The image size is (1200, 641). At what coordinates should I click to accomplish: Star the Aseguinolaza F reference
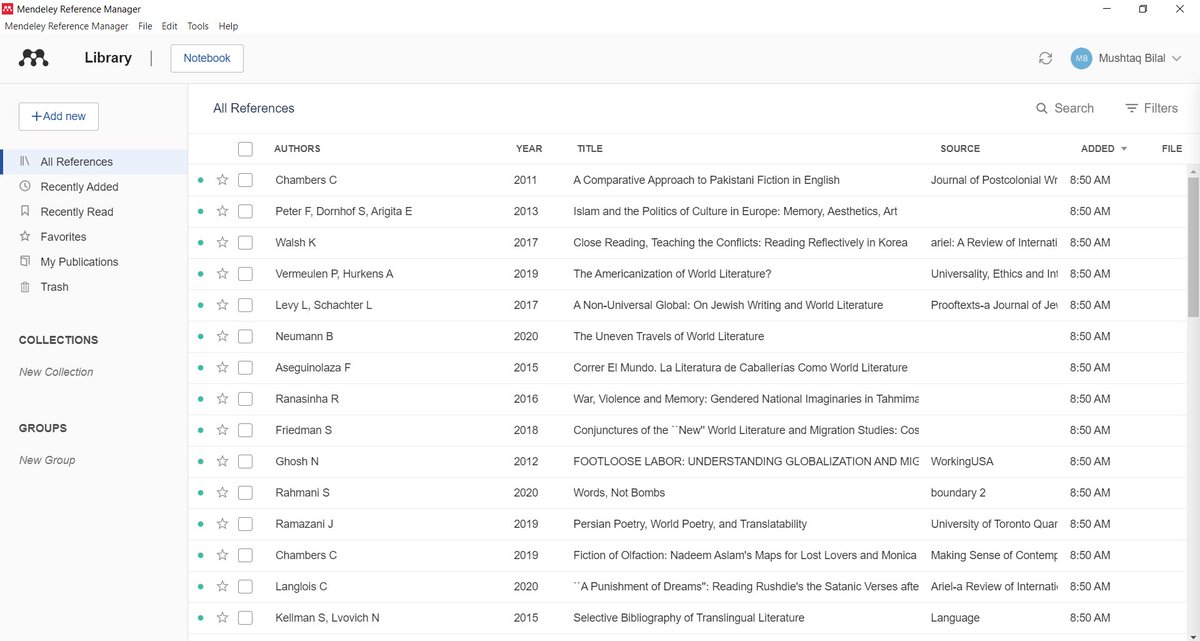click(x=223, y=367)
